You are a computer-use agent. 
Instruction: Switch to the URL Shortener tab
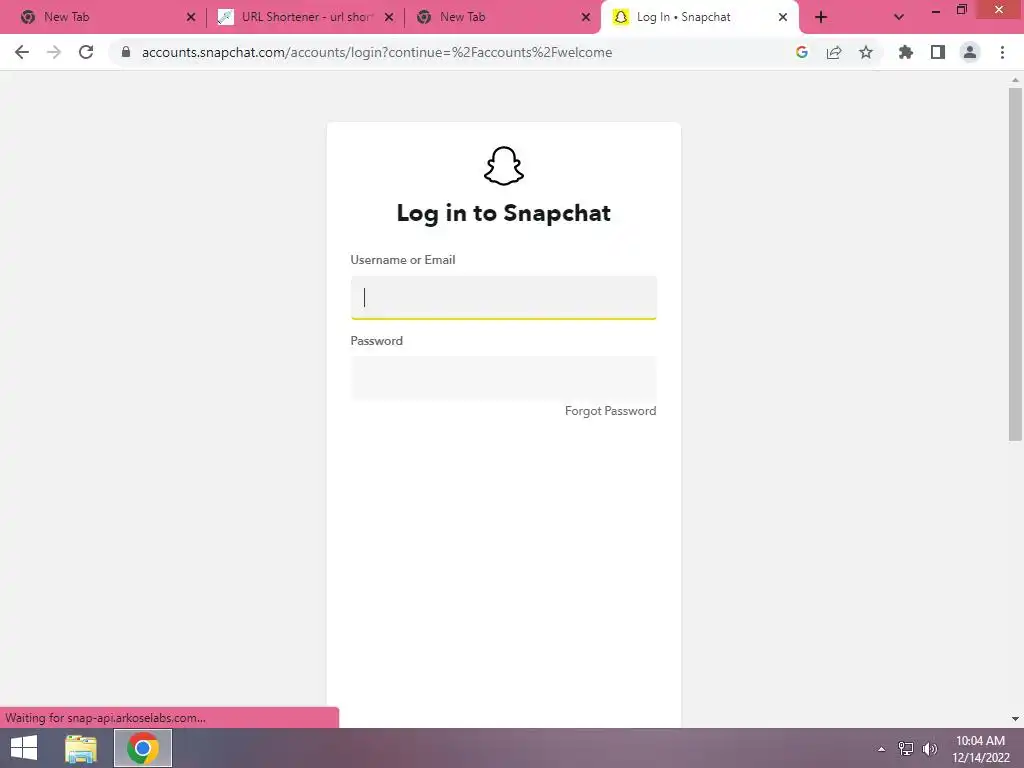coord(306,17)
